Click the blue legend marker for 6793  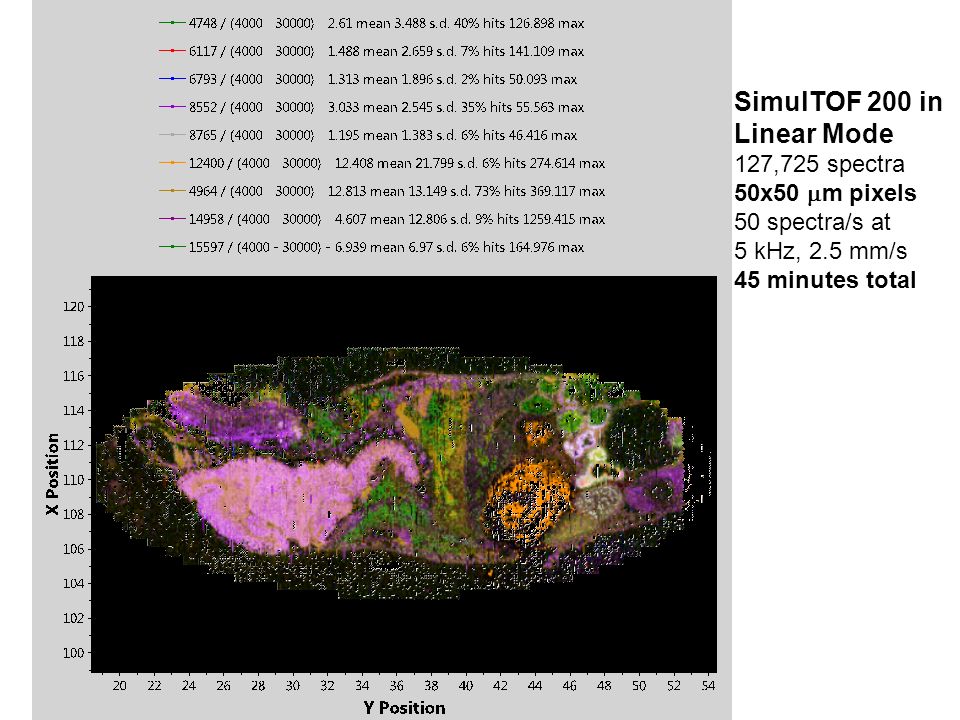[x=172, y=79]
